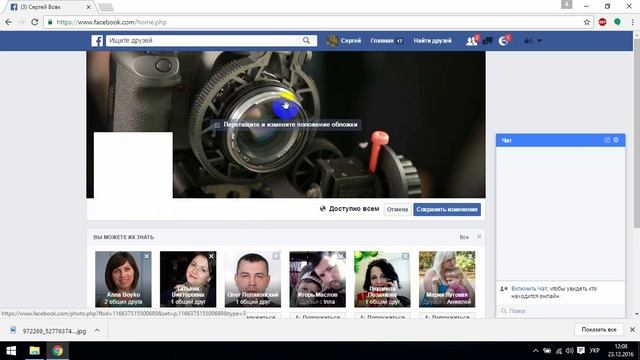Image resolution: width=640 pixels, height=360 pixels.
Task: Open the Windows Start menu
Action: [11, 351]
